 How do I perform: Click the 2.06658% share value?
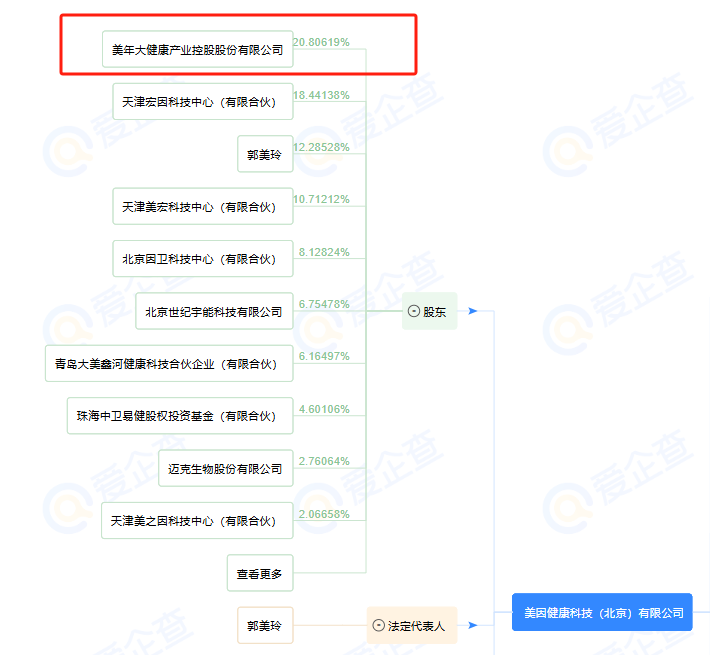click(324, 514)
